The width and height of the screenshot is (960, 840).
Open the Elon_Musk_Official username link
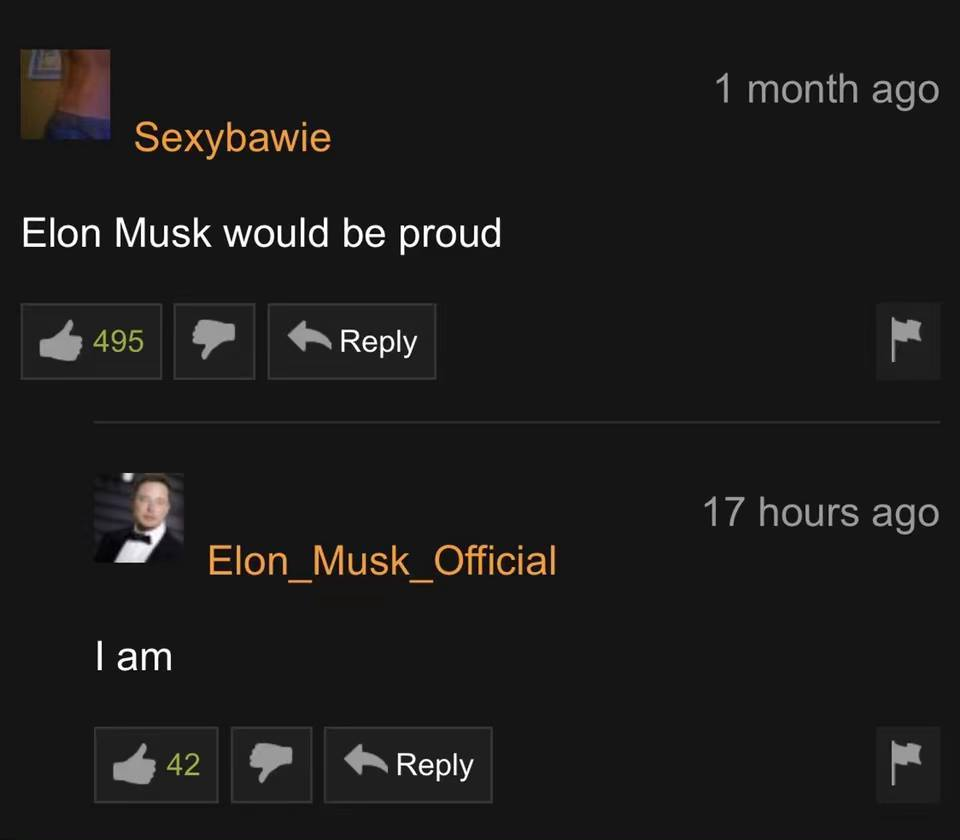click(x=382, y=561)
